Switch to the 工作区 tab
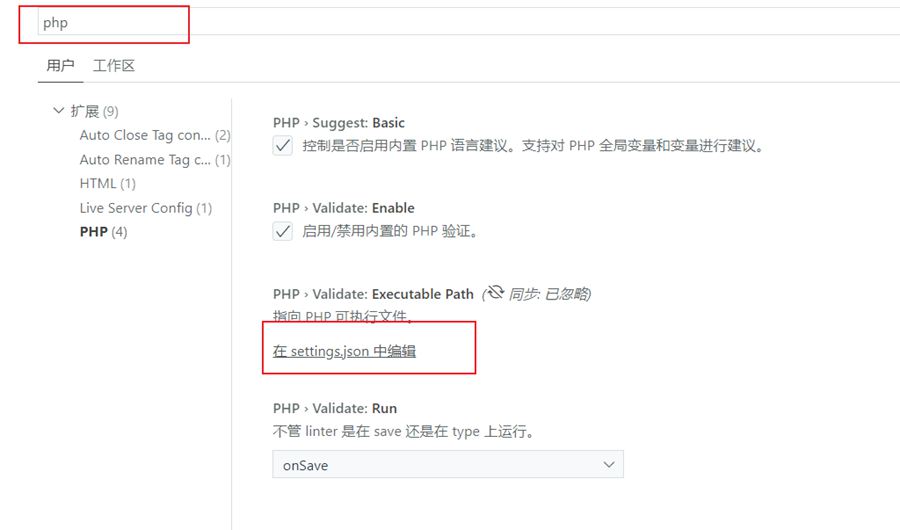This screenshot has height=530, width=900. coord(114,65)
